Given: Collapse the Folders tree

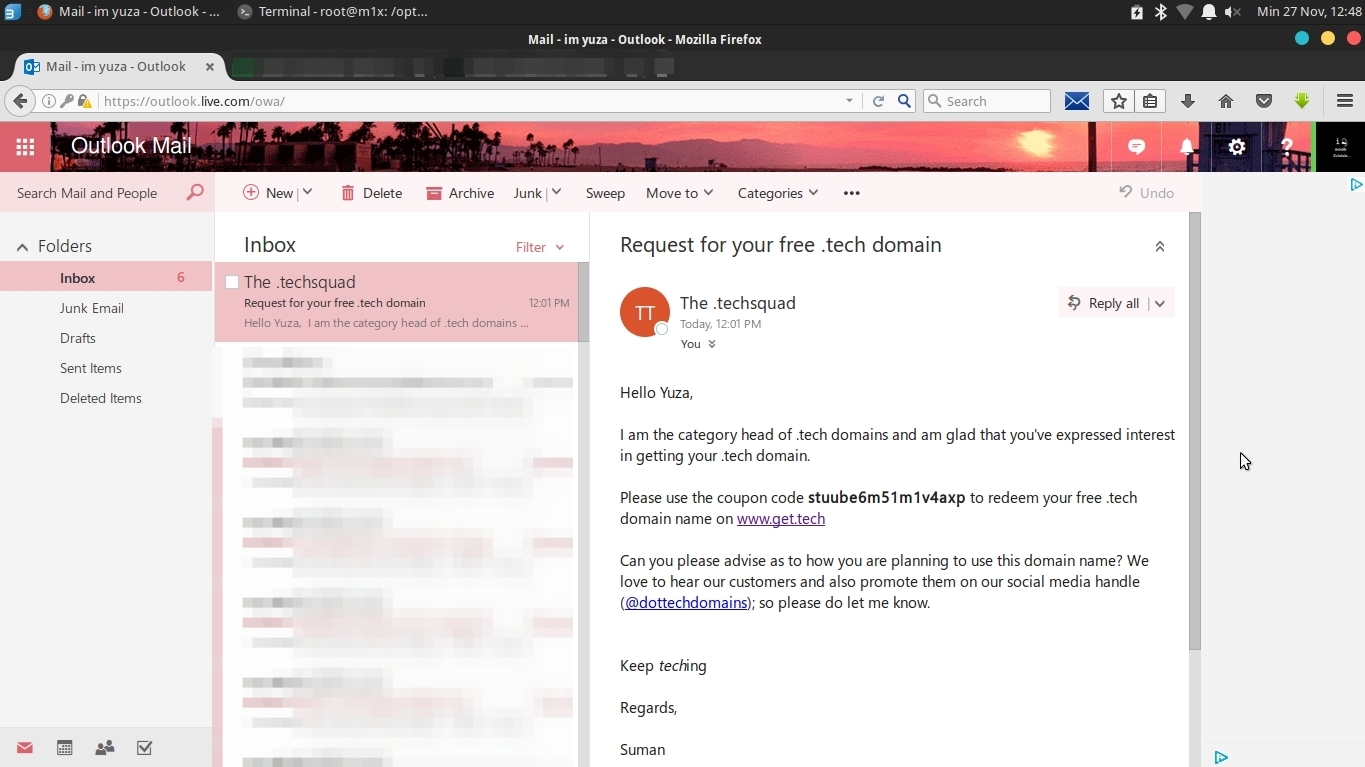Looking at the screenshot, I should [22, 247].
